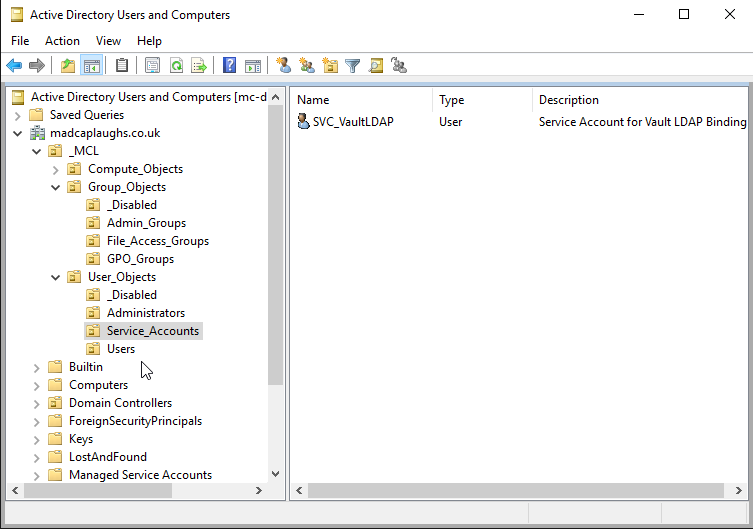
Task: Click the Refresh toolbar icon
Action: [x=176, y=66]
